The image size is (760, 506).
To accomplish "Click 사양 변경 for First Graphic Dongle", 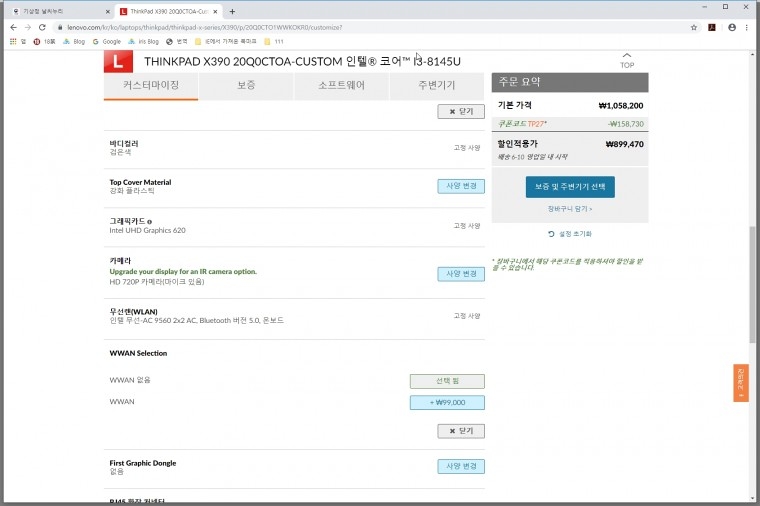I will click(461, 466).
